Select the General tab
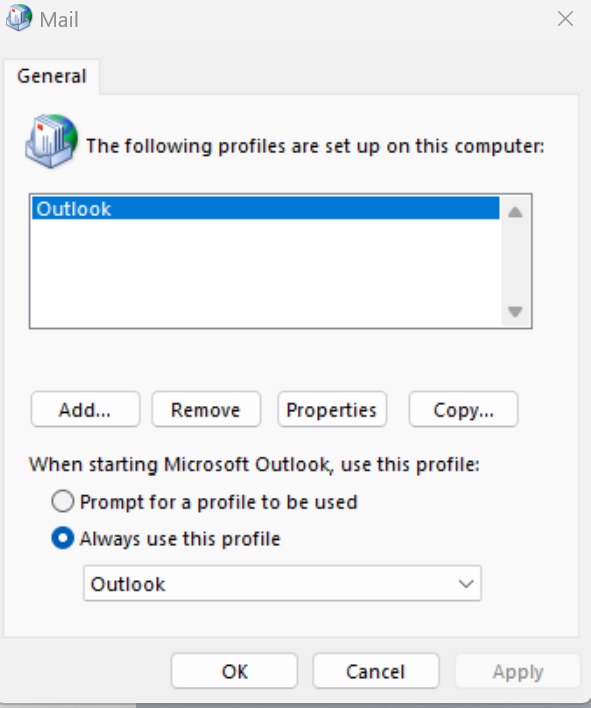 (x=51, y=76)
